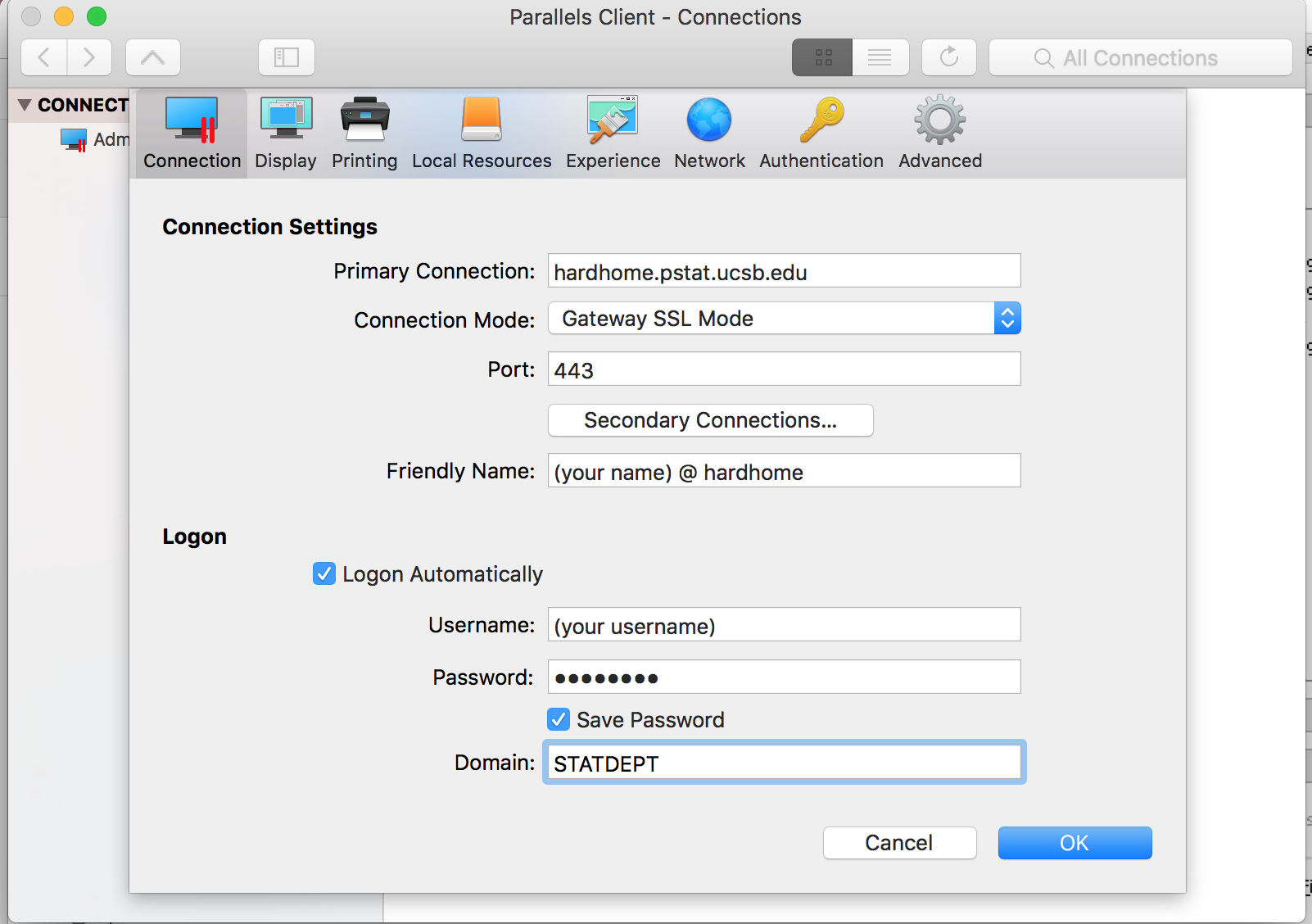The height and width of the screenshot is (924, 1312).
Task: Select the Adm connection in sidebar
Action: (93, 139)
